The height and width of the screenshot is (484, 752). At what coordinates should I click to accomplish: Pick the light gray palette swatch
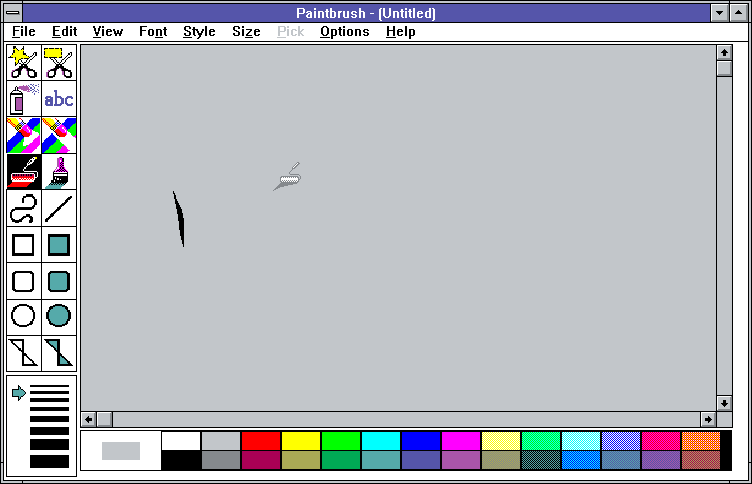[x=221, y=441]
